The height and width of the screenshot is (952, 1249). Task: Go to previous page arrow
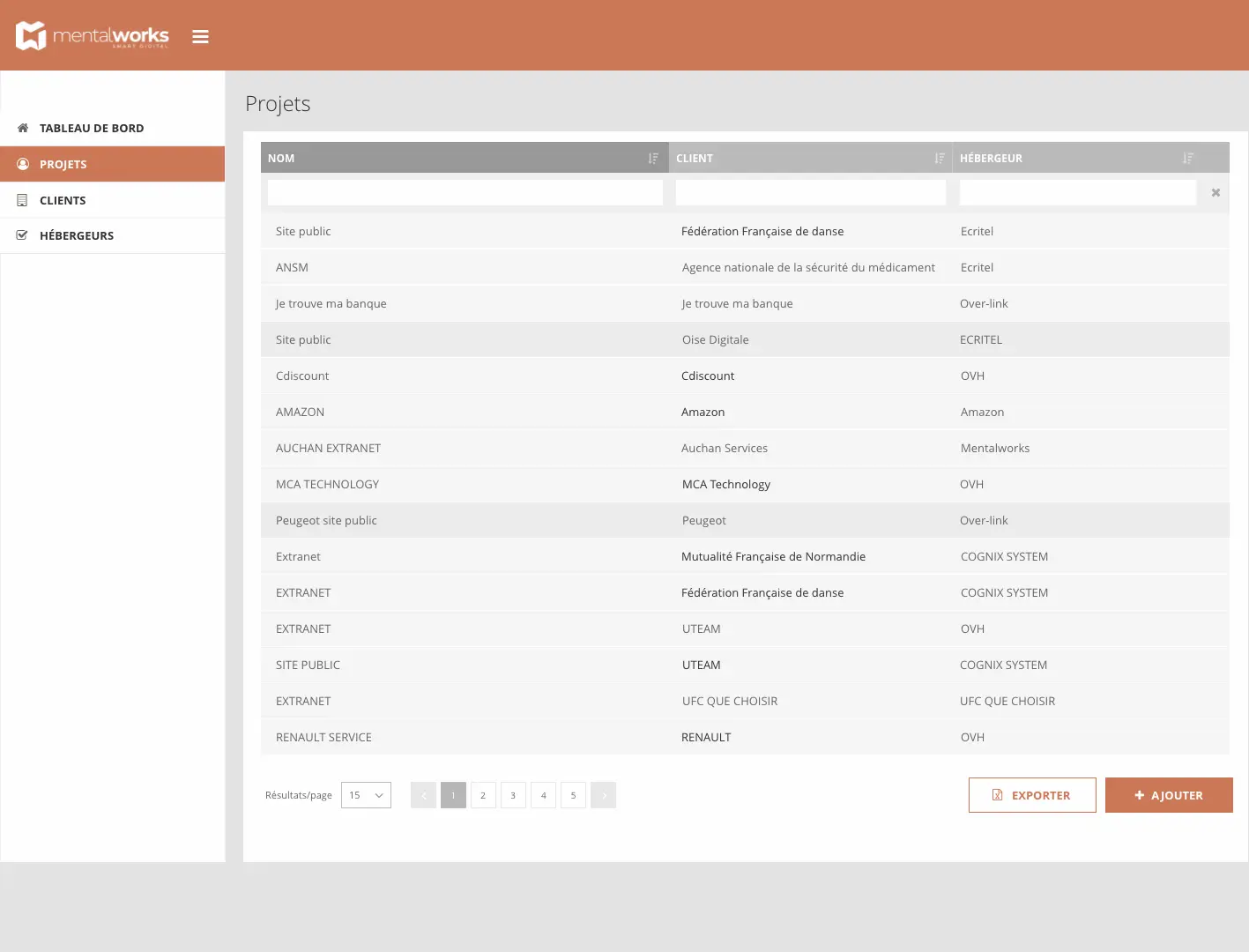point(423,795)
